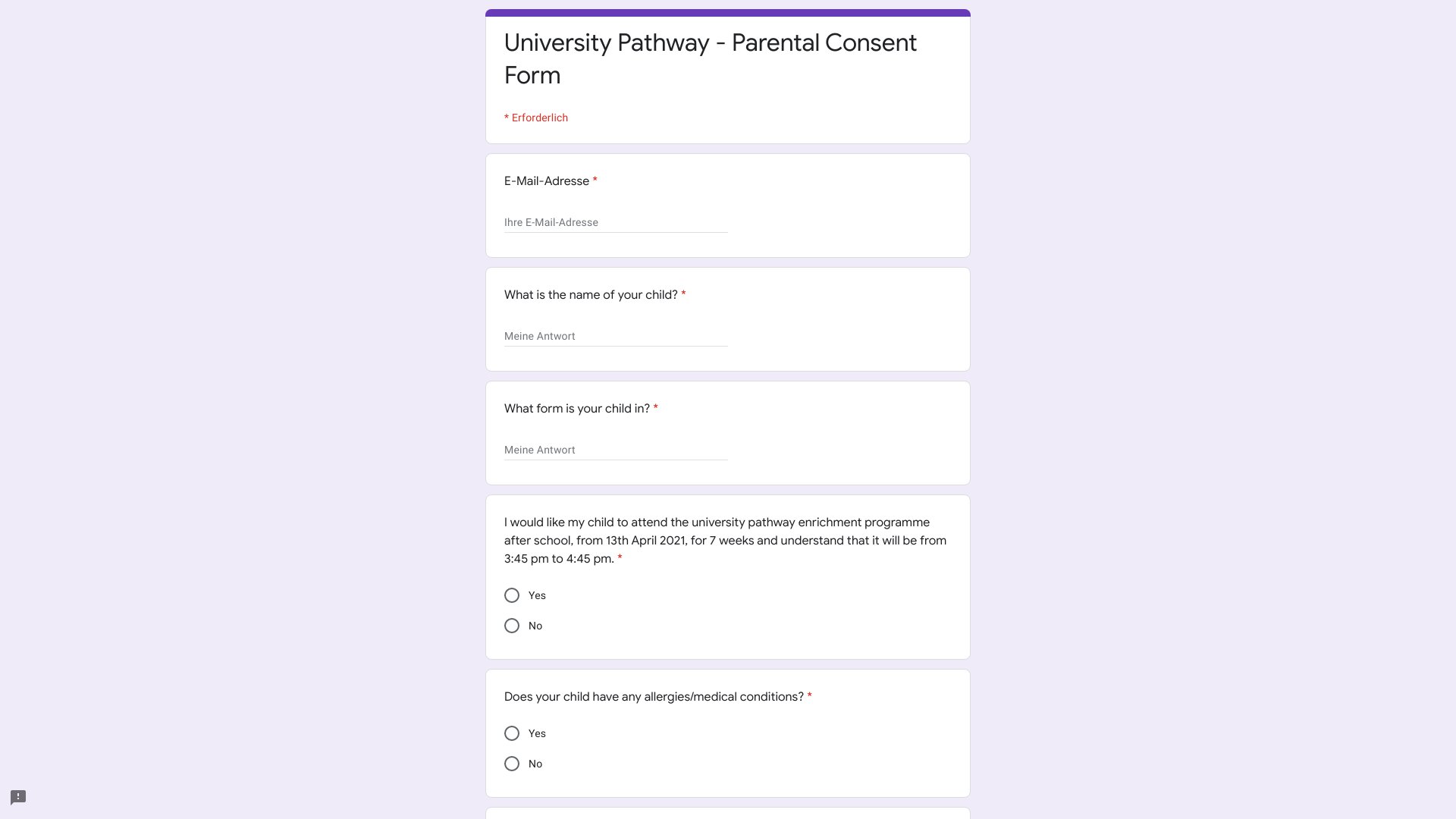Click the red asterisk beside E-Mail-Adresse

point(595,180)
